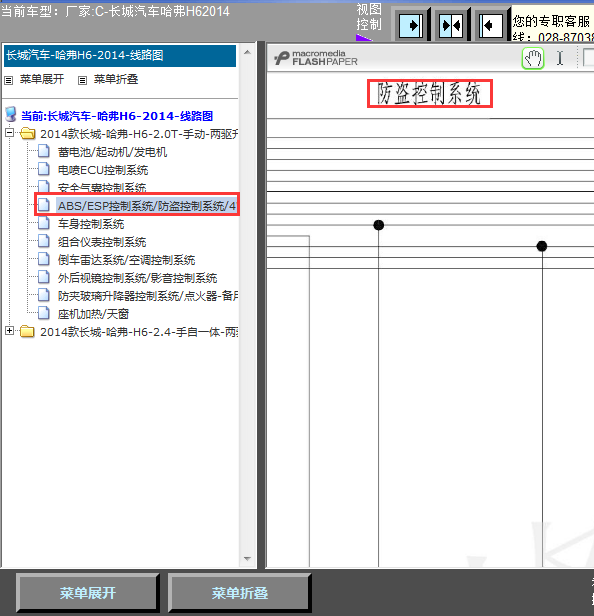Click the tree panel scroll-down arrow

click(x=248, y=558)
